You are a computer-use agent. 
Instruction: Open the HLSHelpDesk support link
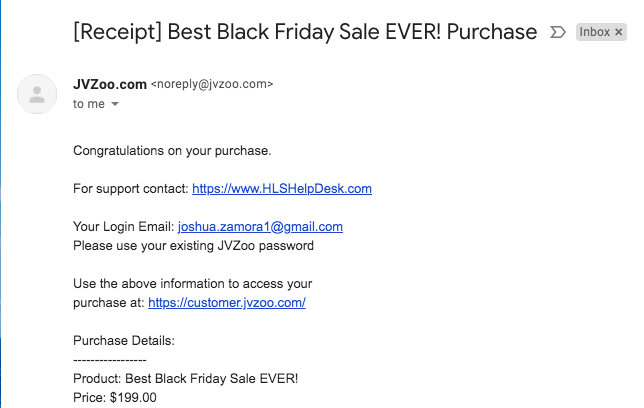tap(282, 188)
